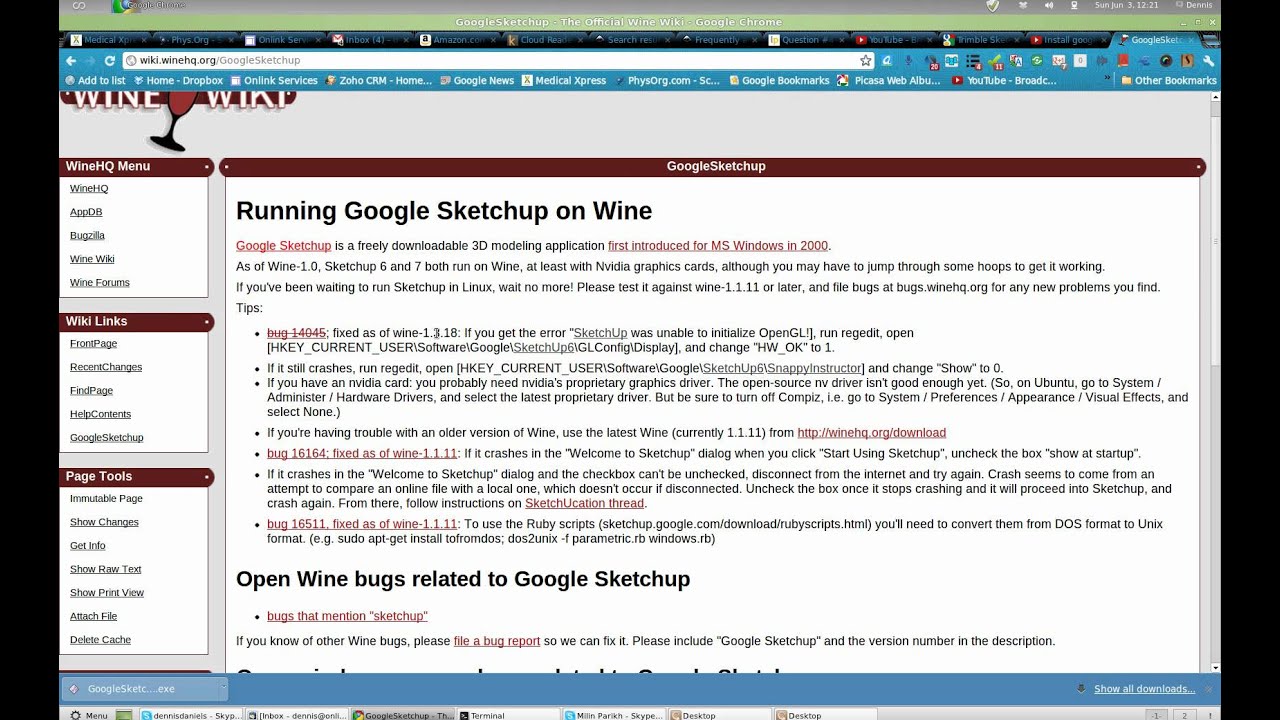The image size is (1280, 720).
Task: Expand the hidden bookmarks chevron
Action: click(x=1108, y=80)
